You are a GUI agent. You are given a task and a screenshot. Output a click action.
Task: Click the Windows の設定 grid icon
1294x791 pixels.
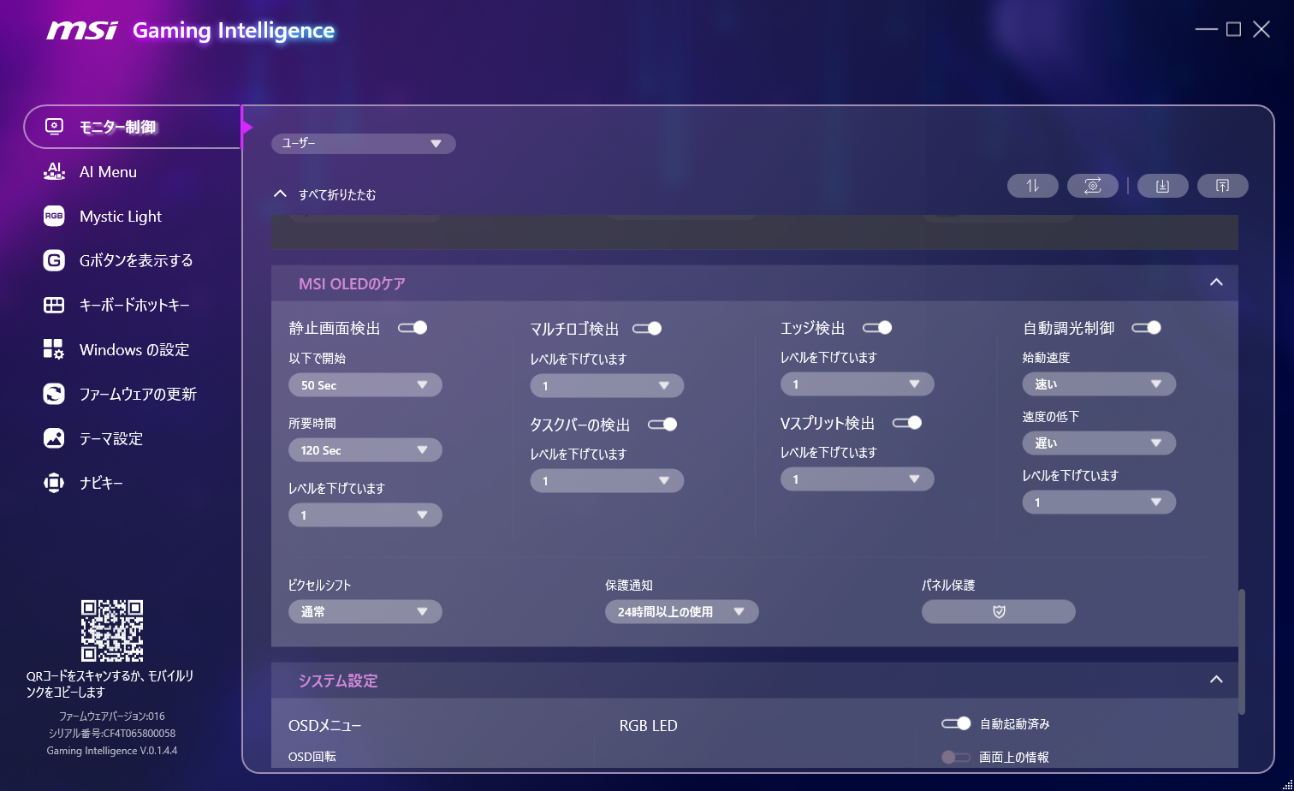point(54,349)
